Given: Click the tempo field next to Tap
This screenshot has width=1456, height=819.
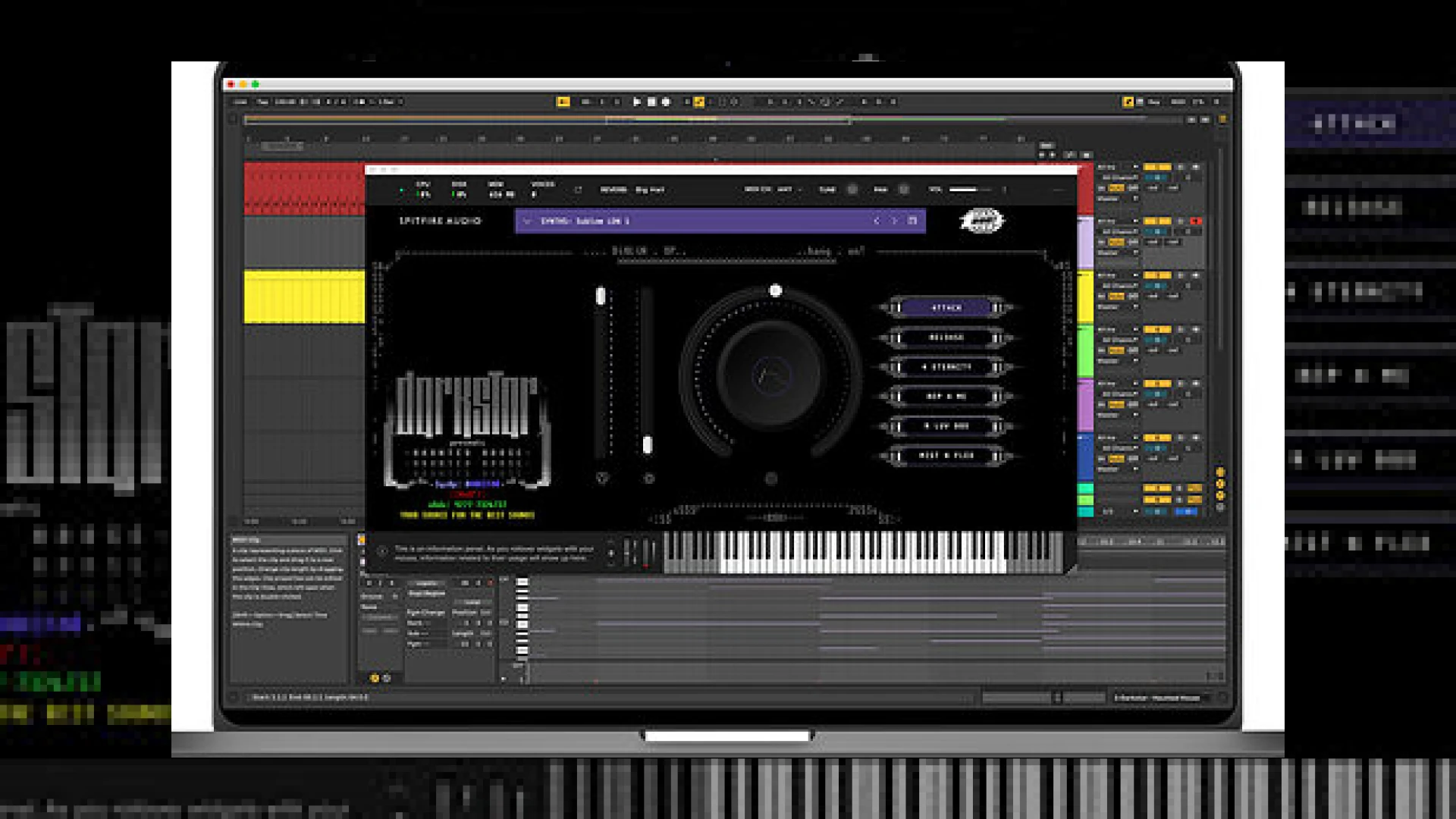Looking at the screenshot, I should (x=285, y=102).
